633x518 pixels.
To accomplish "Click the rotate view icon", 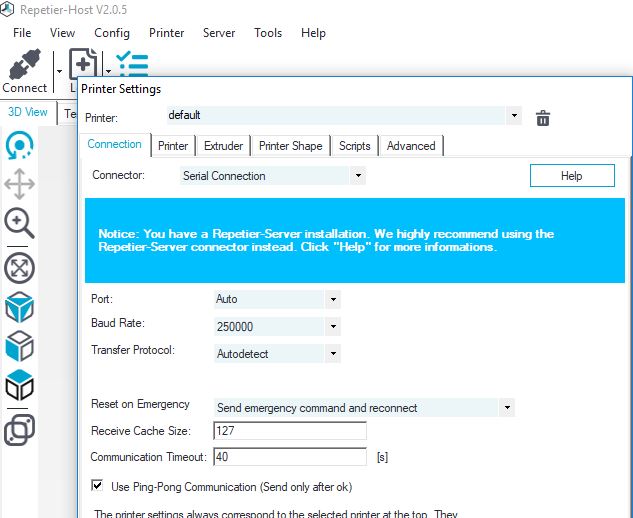I will coord(20,147).
